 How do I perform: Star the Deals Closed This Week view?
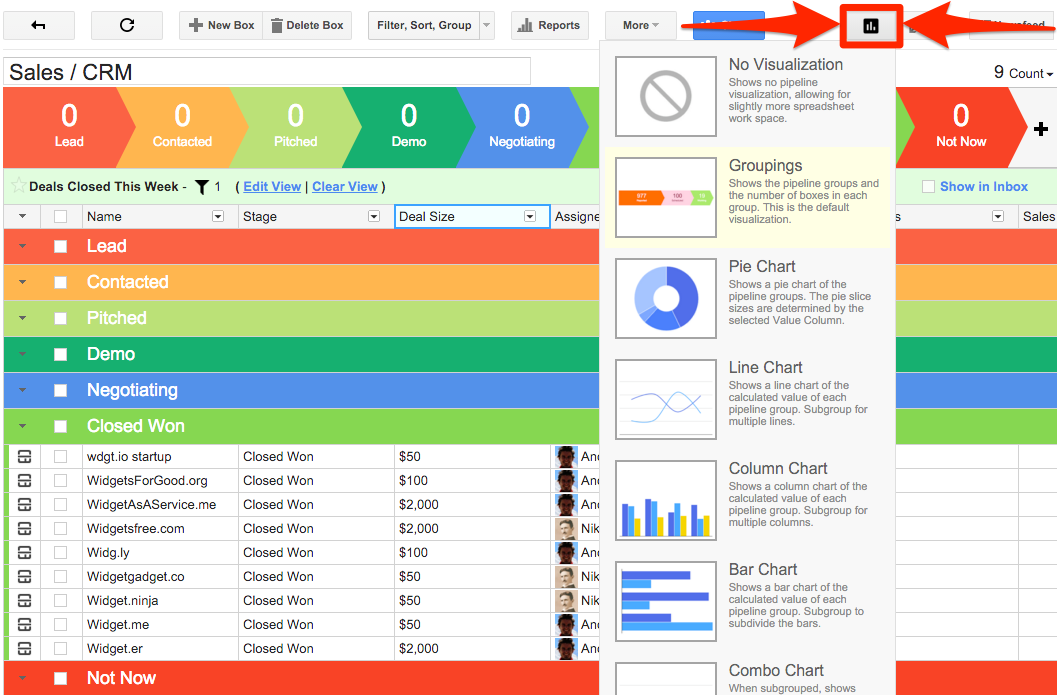click(x=18, y=185)
